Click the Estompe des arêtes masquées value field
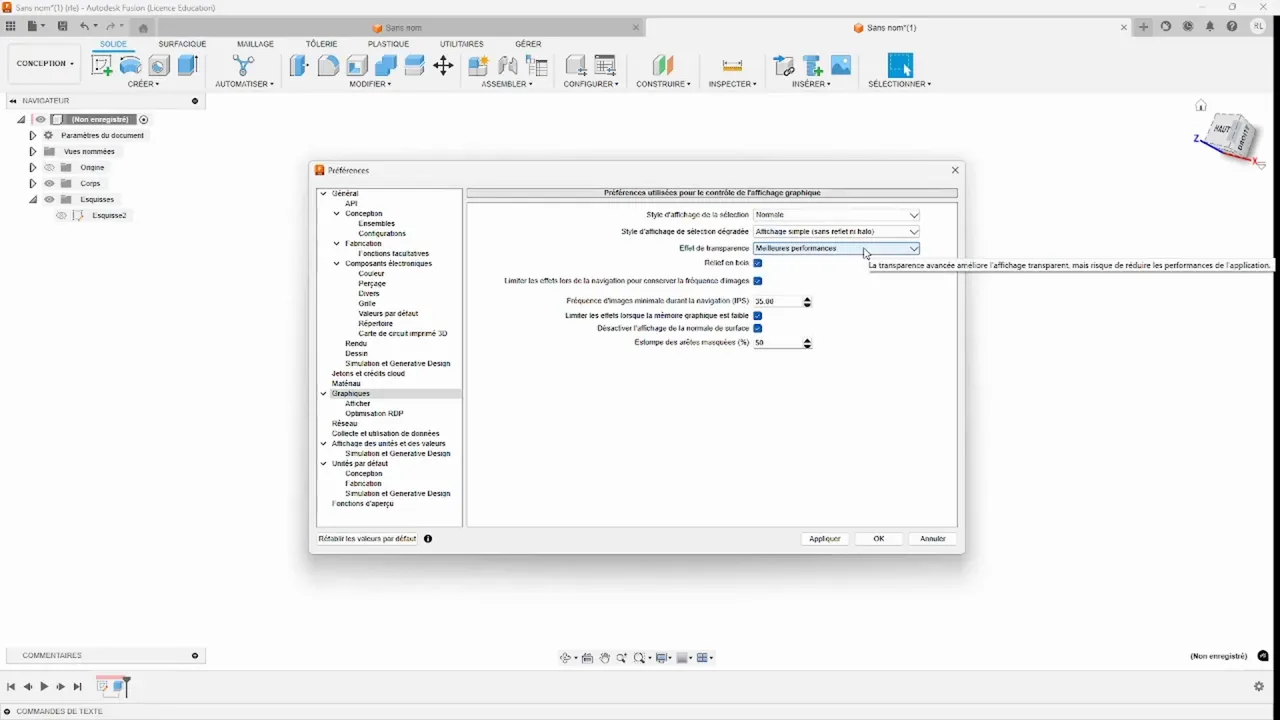The height and width of the screenshot is (720, 1280). tap(776, 342)
